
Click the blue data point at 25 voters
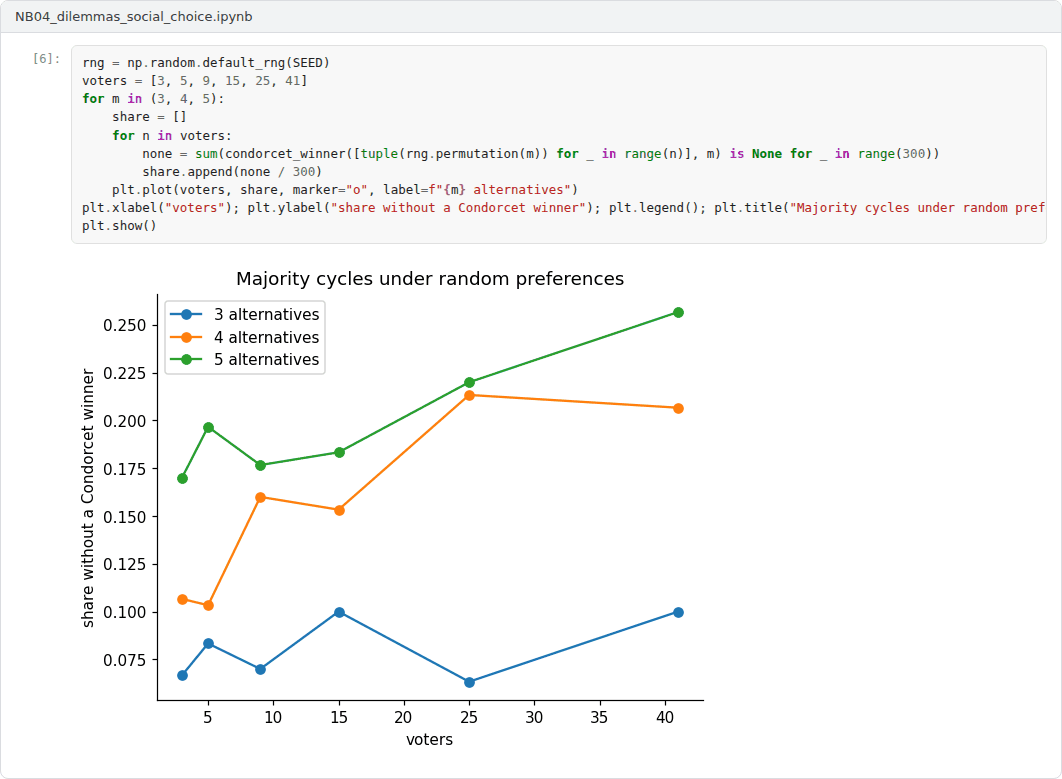pos(469,682)
